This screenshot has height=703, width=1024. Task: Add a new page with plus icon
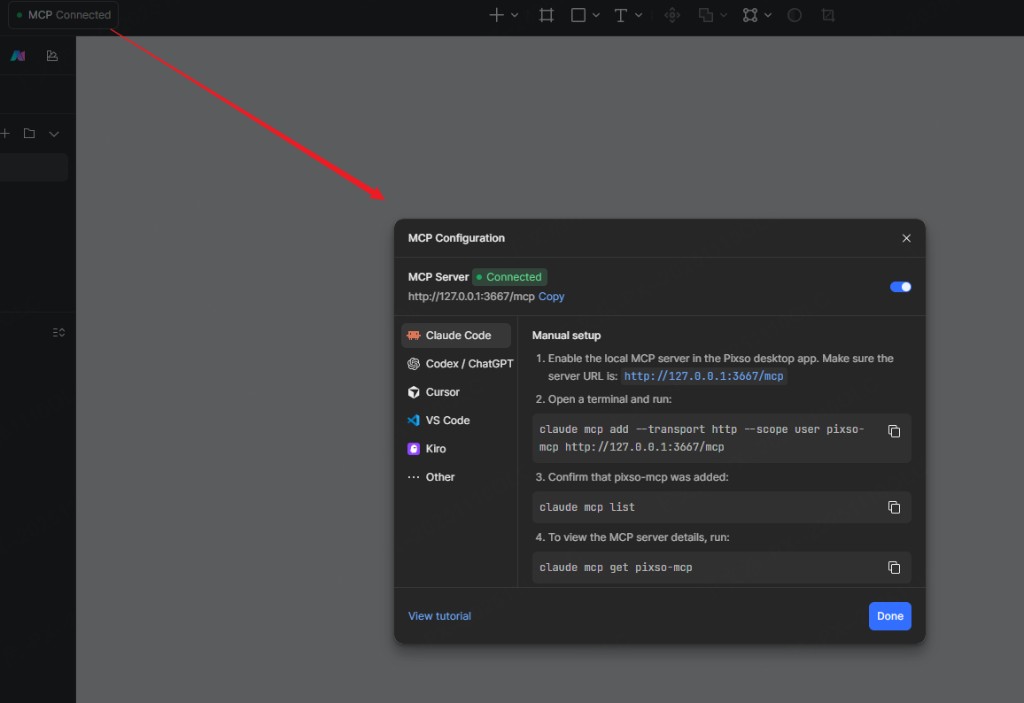(5, 133)
